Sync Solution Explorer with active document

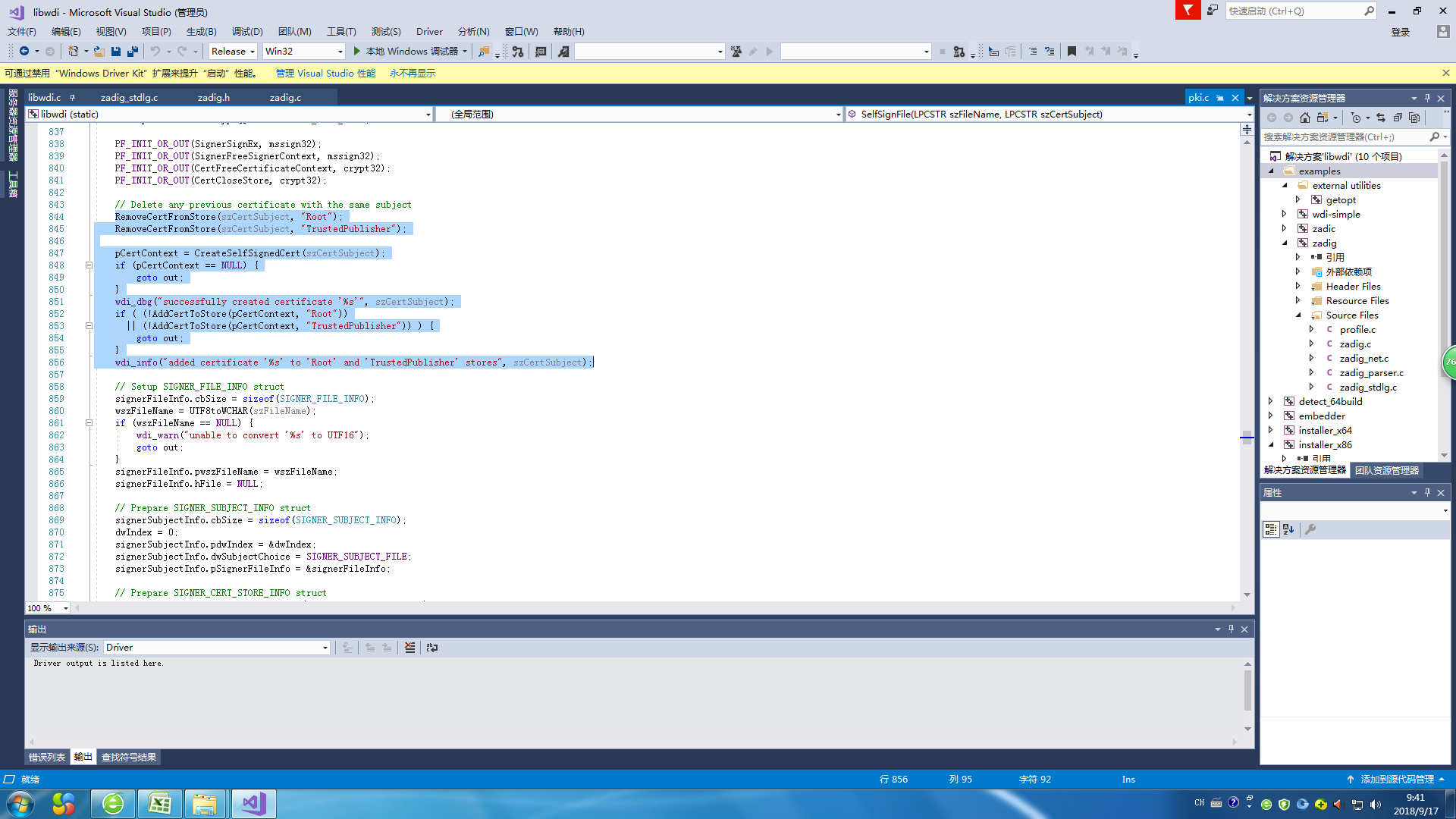[x=1380, y=118]
